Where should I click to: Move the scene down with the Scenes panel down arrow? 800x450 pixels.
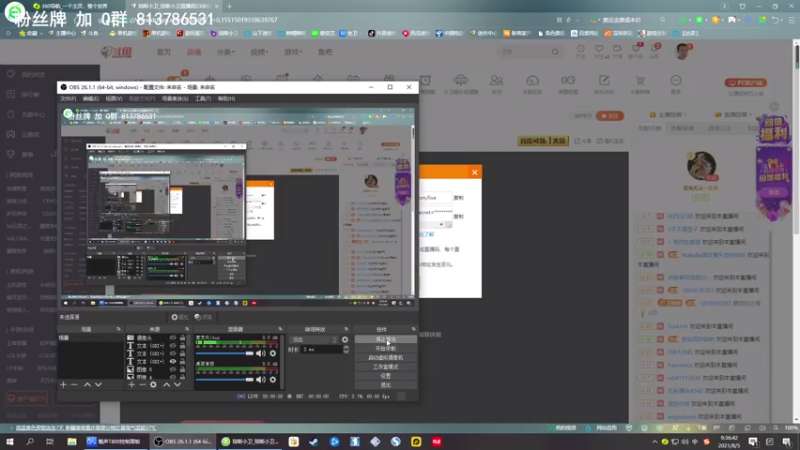[98, 385]
